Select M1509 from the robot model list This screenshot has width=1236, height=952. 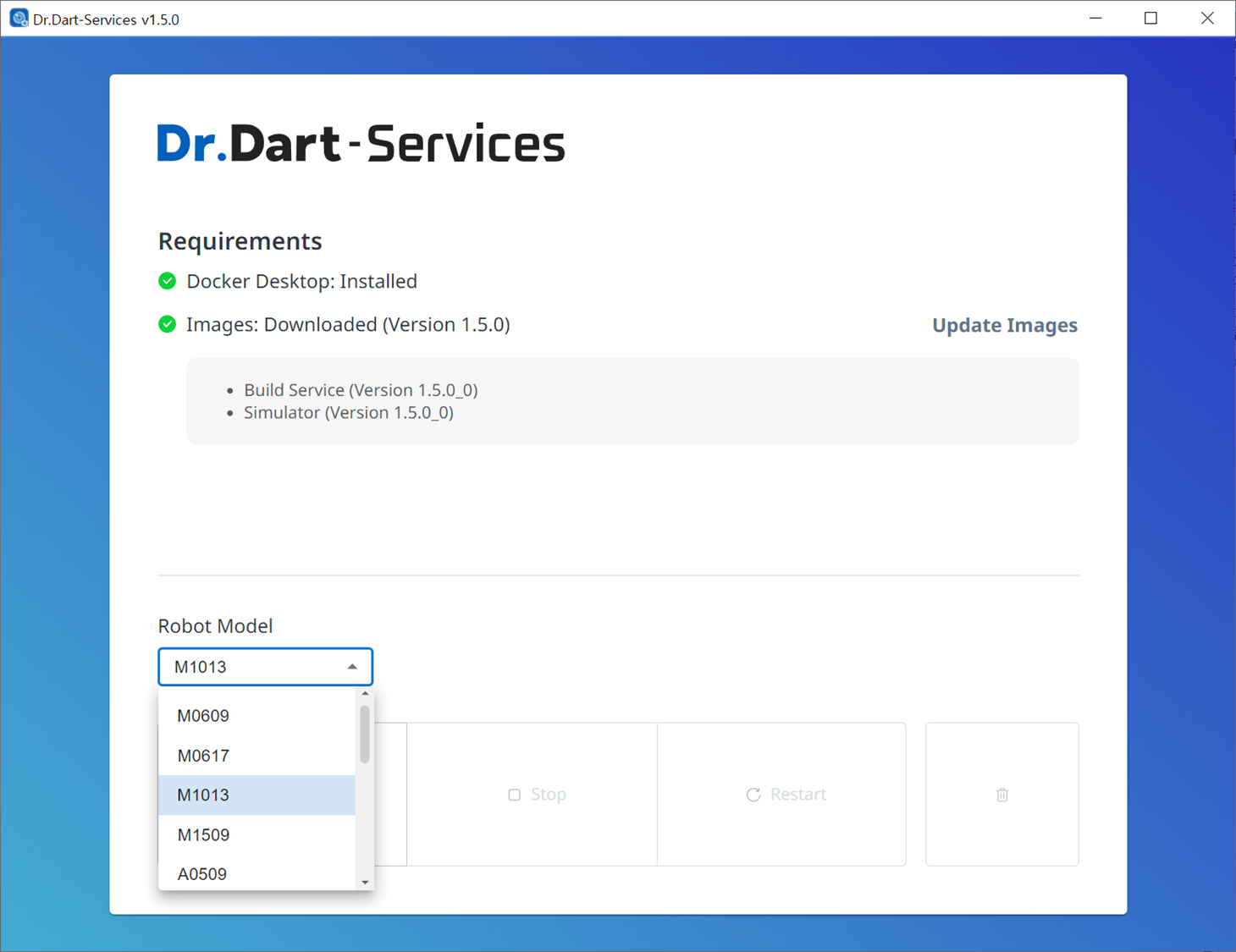[257, 835]
